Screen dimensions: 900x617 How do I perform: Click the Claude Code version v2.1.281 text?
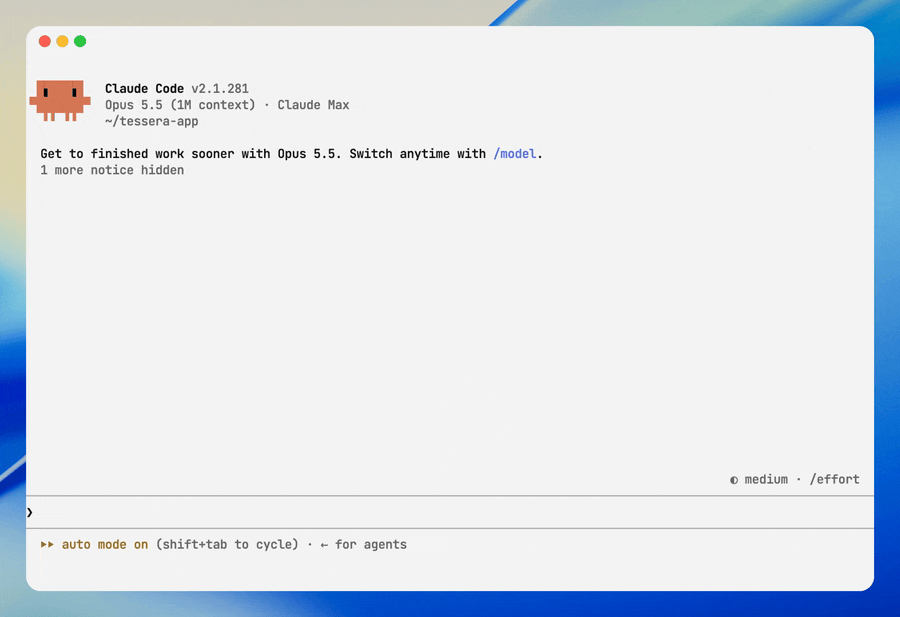tap(220, 89)
